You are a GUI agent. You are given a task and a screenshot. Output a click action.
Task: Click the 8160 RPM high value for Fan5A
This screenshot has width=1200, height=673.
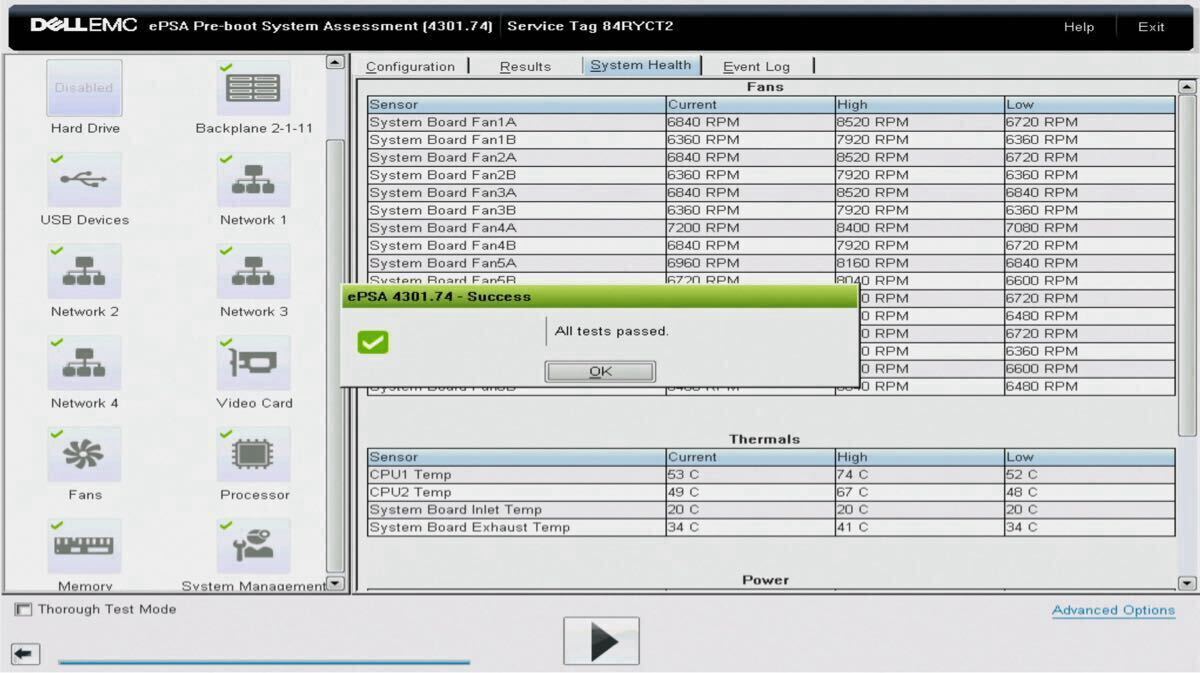click(x=873, y=263)
